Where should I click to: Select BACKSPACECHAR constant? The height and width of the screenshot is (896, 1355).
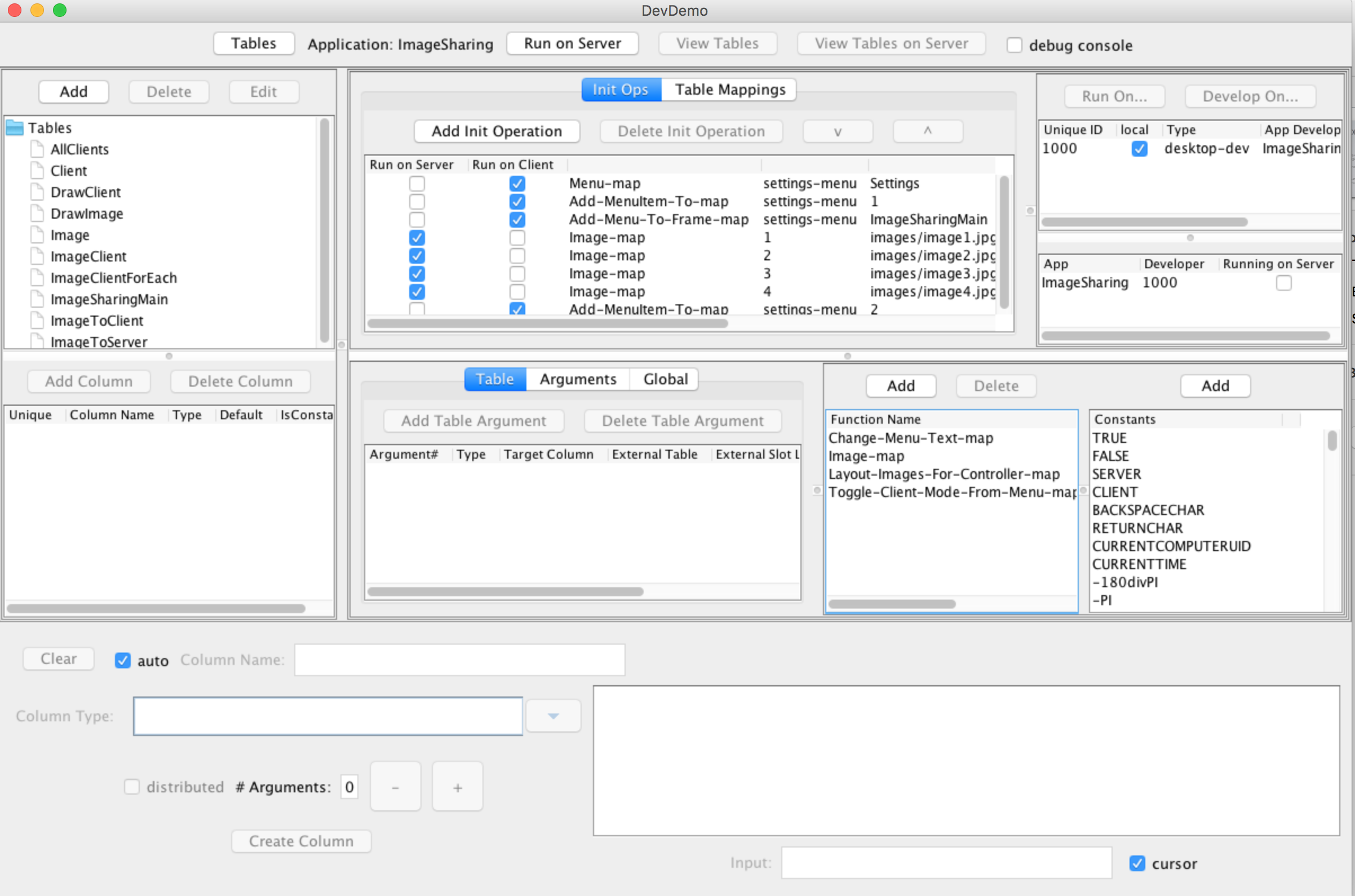1148,511
